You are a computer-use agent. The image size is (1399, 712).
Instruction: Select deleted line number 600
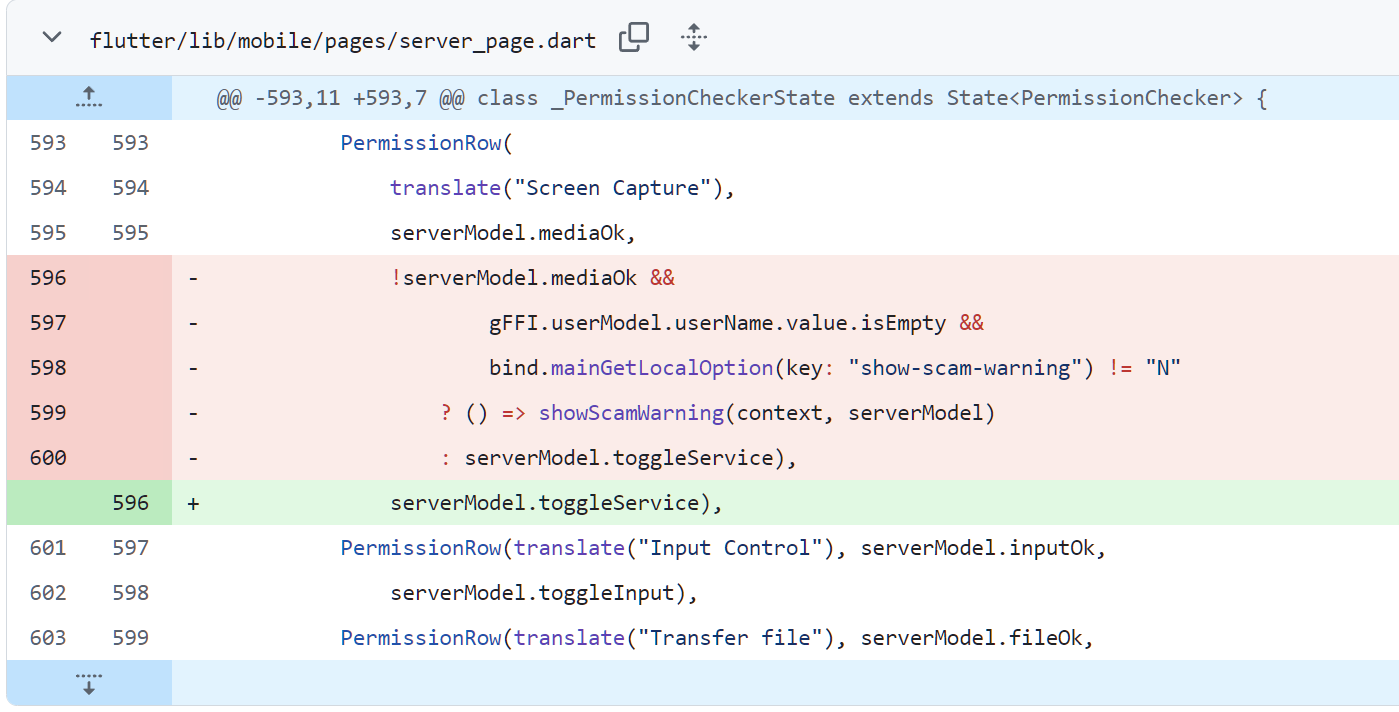click(x=48, y=458)
